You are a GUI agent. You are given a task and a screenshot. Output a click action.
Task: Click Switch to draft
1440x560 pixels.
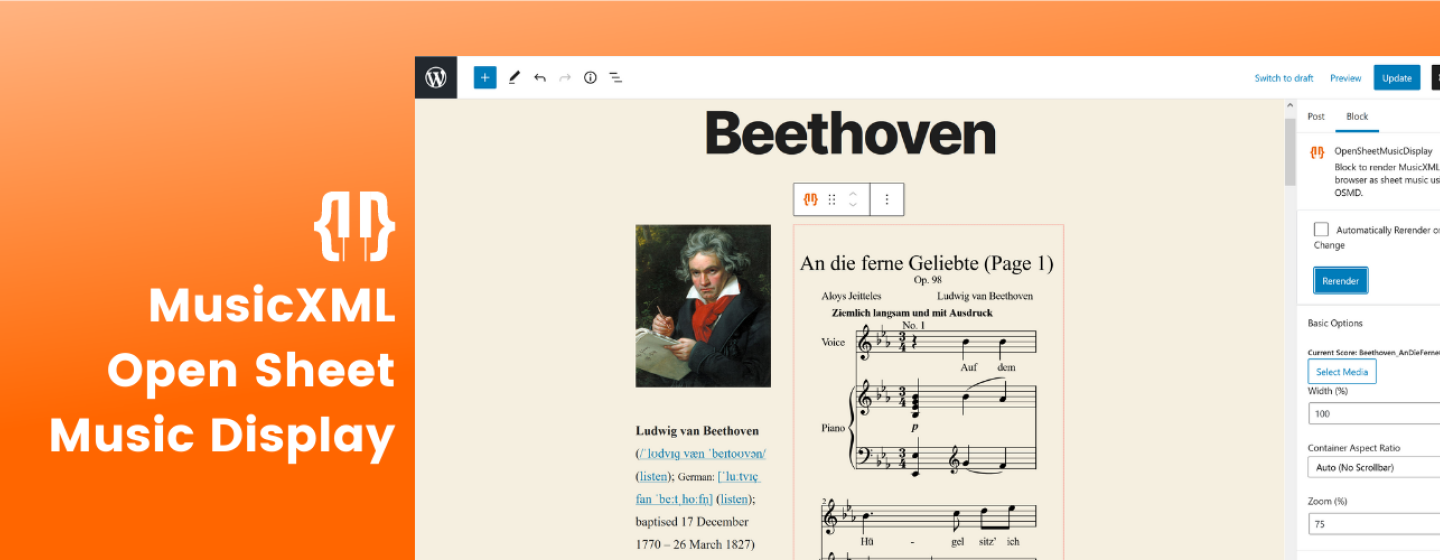[x=1284, y=78]
